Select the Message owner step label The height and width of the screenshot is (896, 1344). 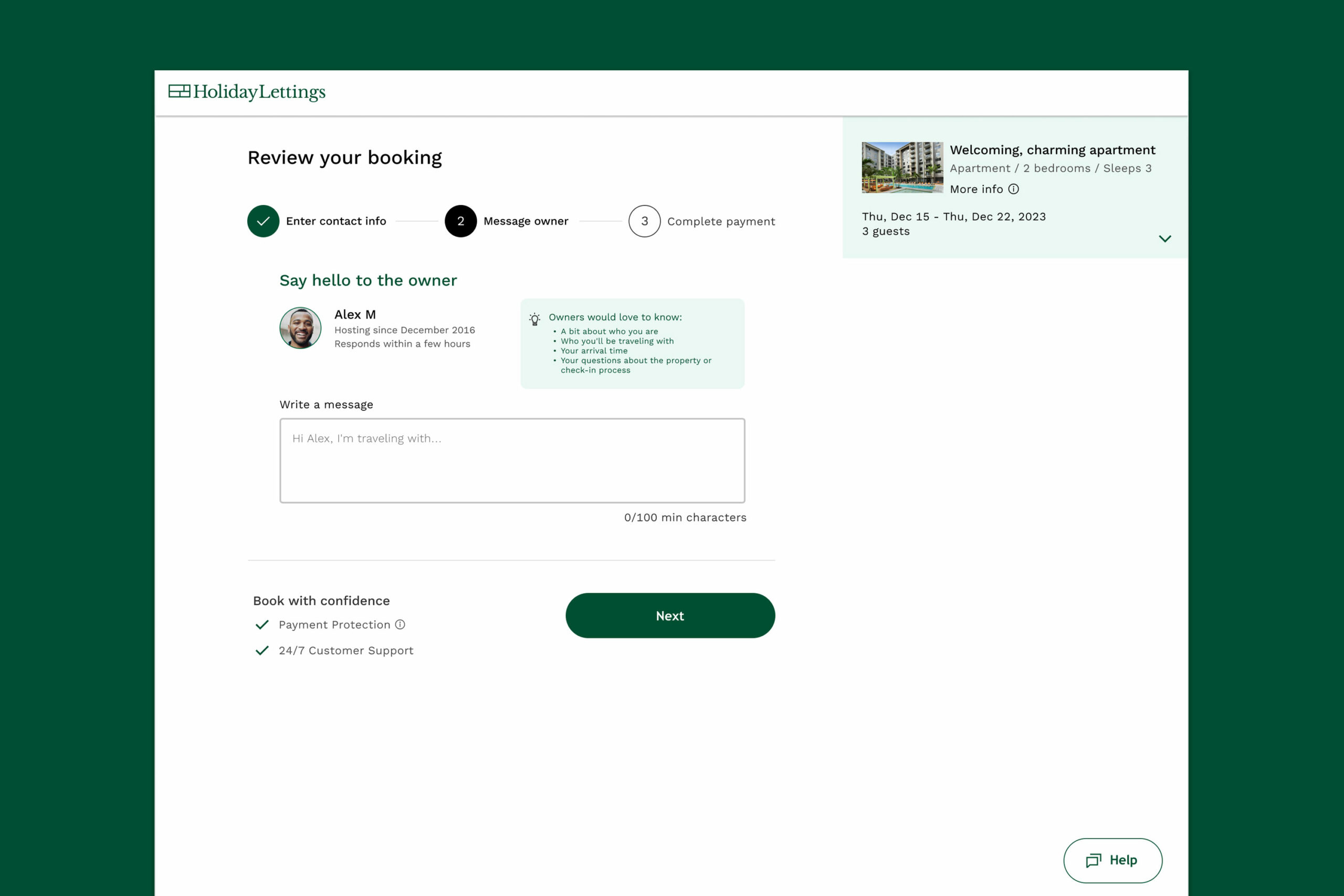pyautogui.click(x=526, y=221)
